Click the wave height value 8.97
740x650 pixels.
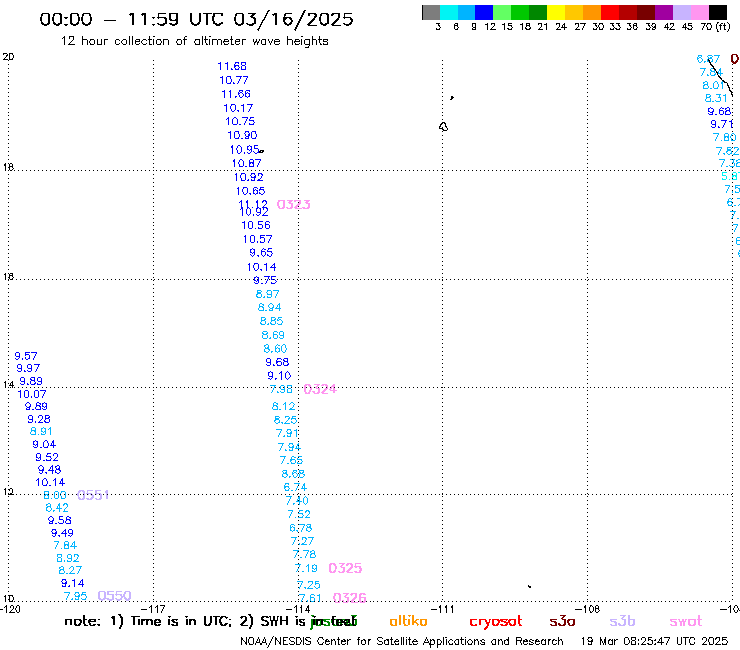point(268,294)
